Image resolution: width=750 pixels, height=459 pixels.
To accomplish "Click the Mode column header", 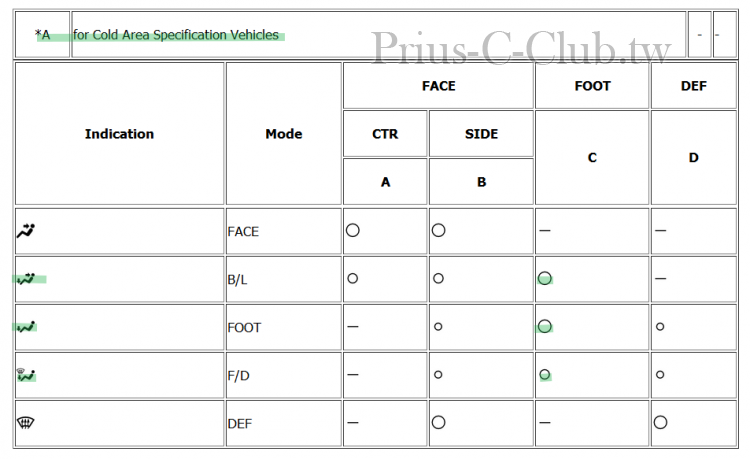I will [x=284, y=134].
